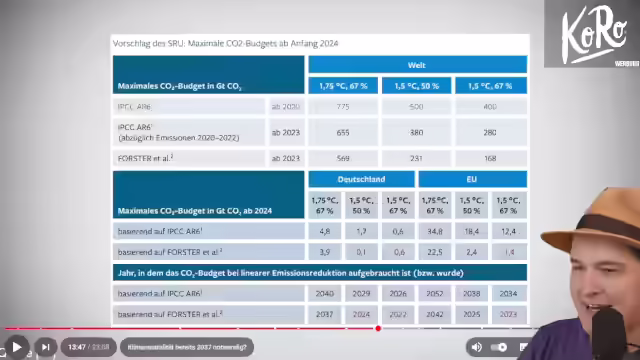
Task: Click the value 12,4
Action: (x=508, y=231)
